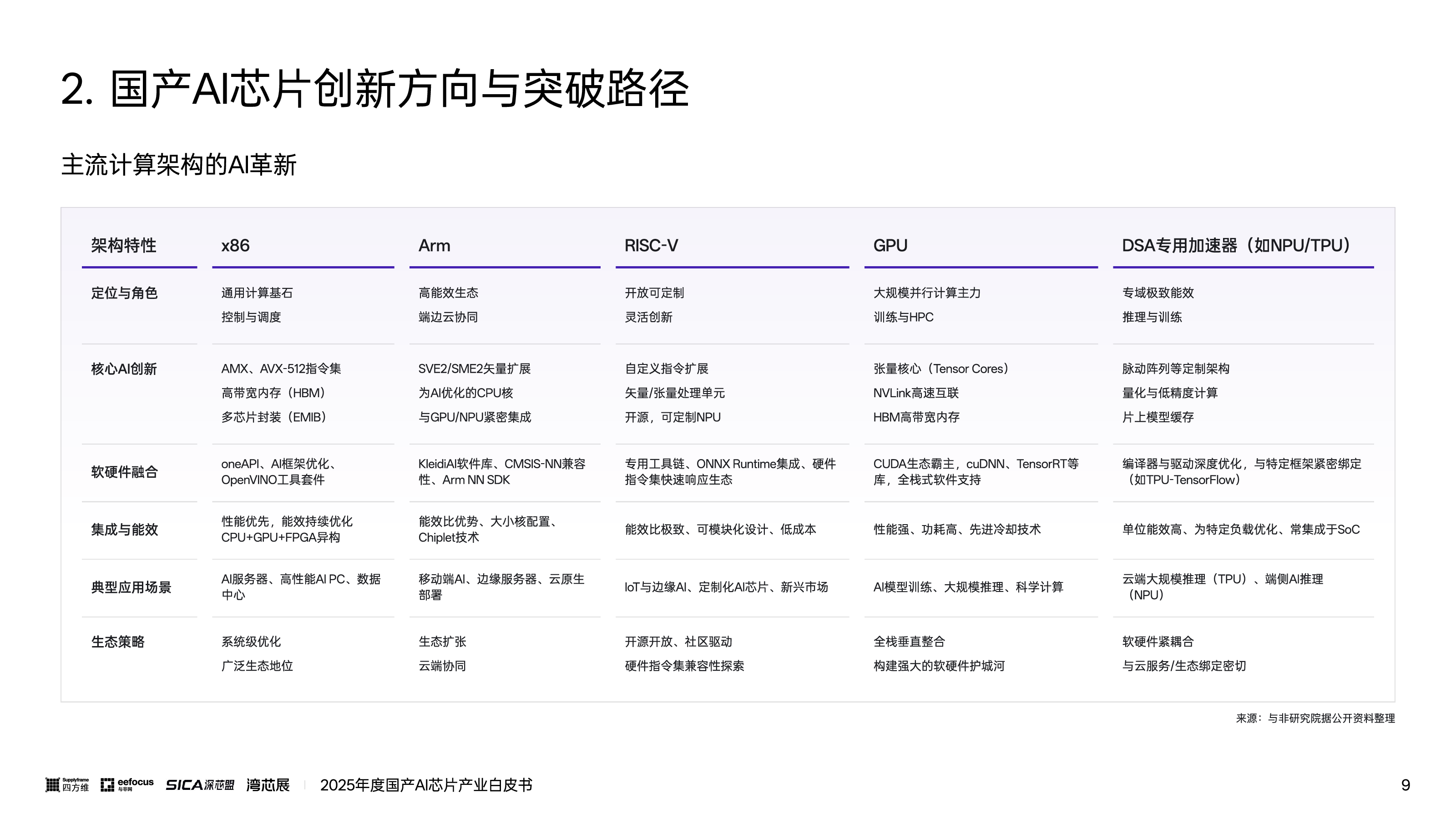Click the subtitle 主流计算架构的AI革新
This screenshot has width=1456, height=819.
click(179, 165)
